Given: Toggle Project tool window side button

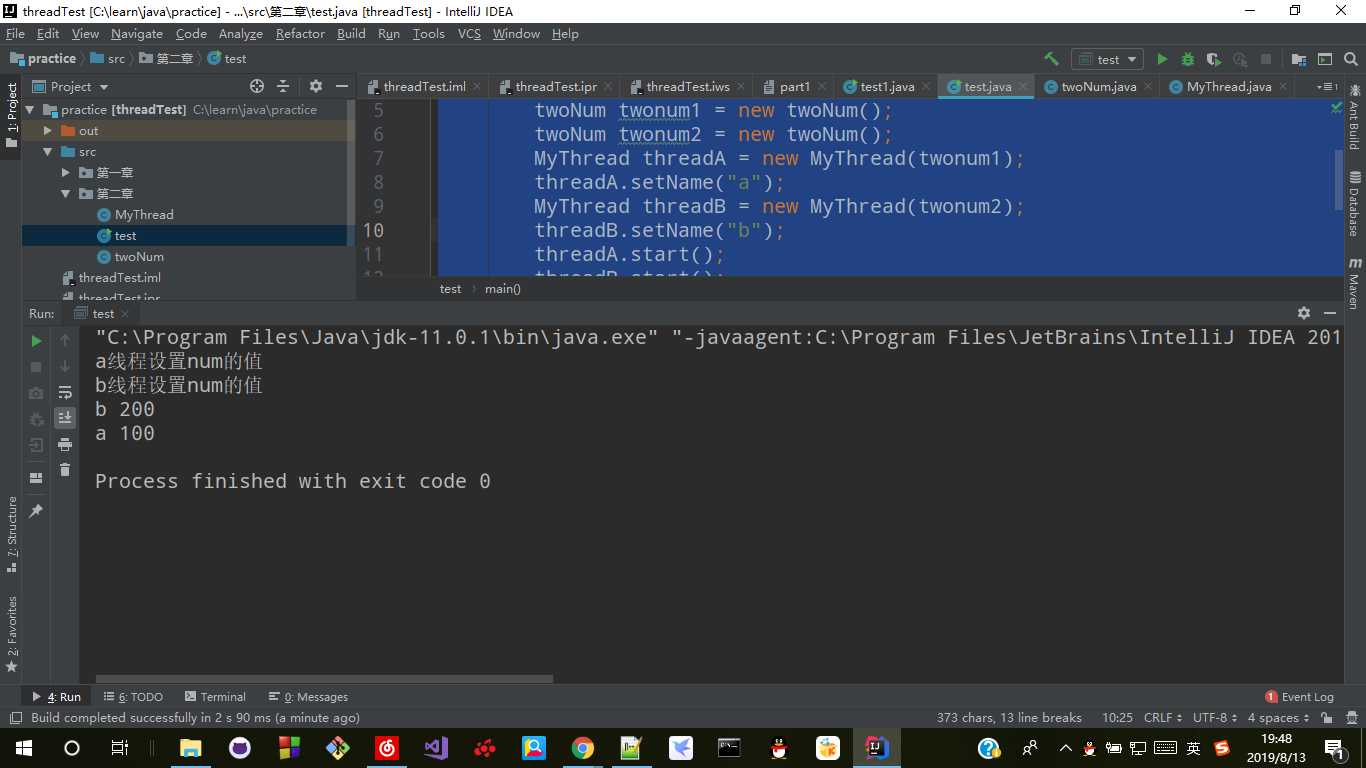Looking at the screenshot, I should (11, 115).
